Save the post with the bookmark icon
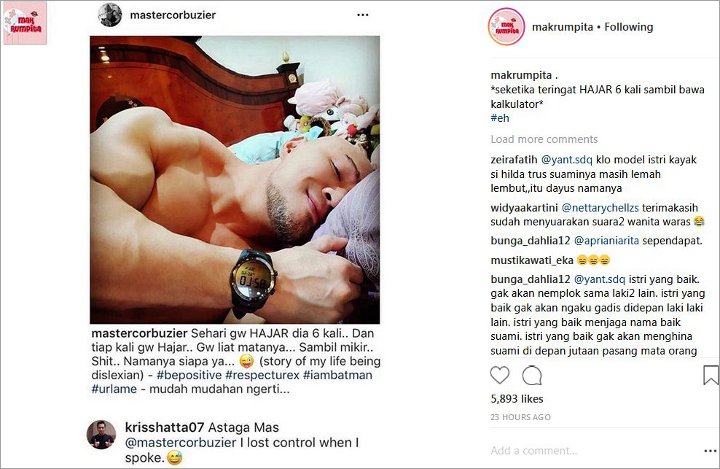 coord(711,375)
